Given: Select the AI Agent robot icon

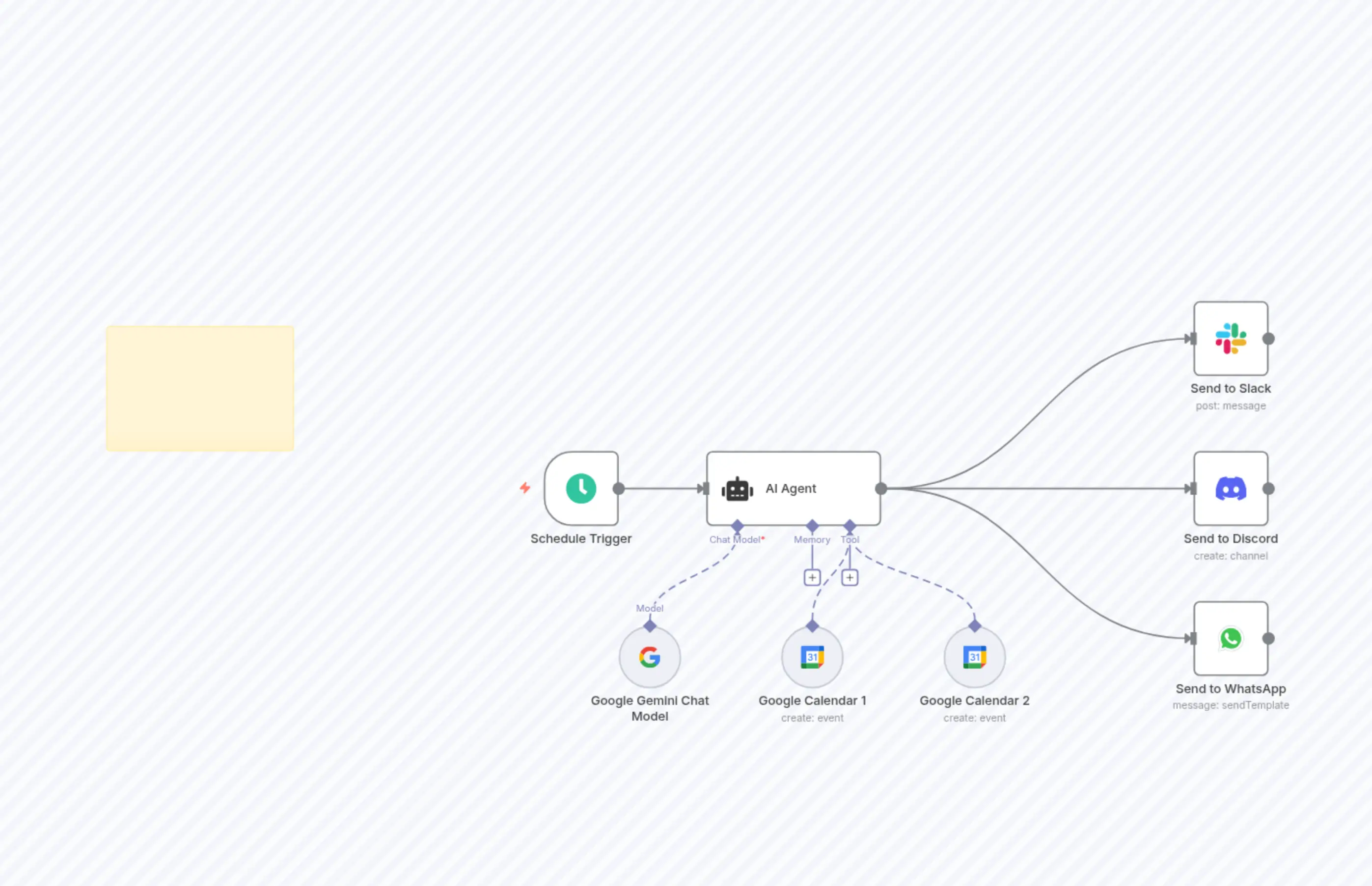Looking at the screenshot, I should pos(737,488).
